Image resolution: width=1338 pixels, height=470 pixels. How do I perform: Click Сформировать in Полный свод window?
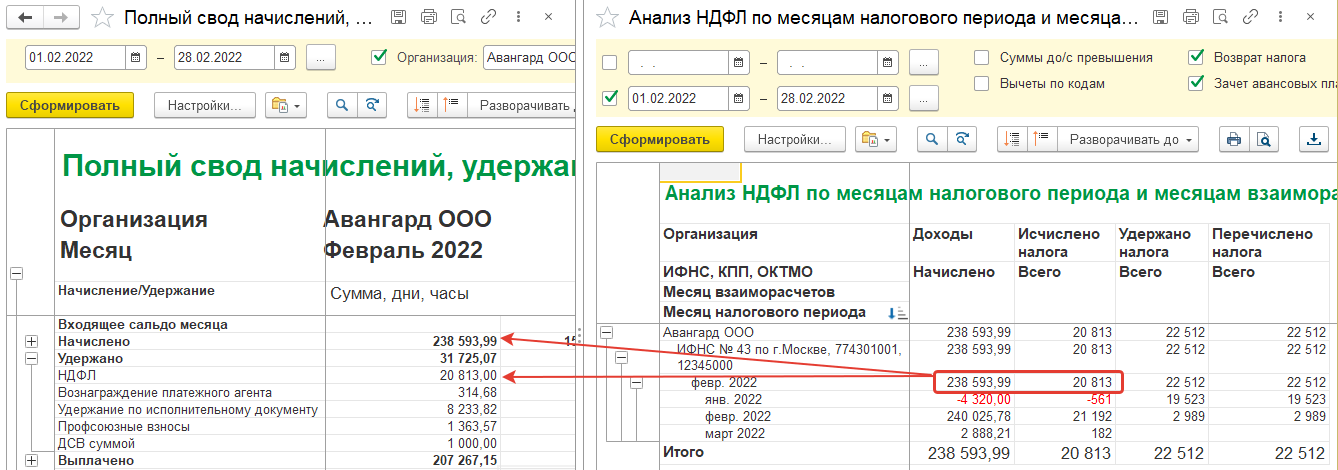(x=69, y=105)
